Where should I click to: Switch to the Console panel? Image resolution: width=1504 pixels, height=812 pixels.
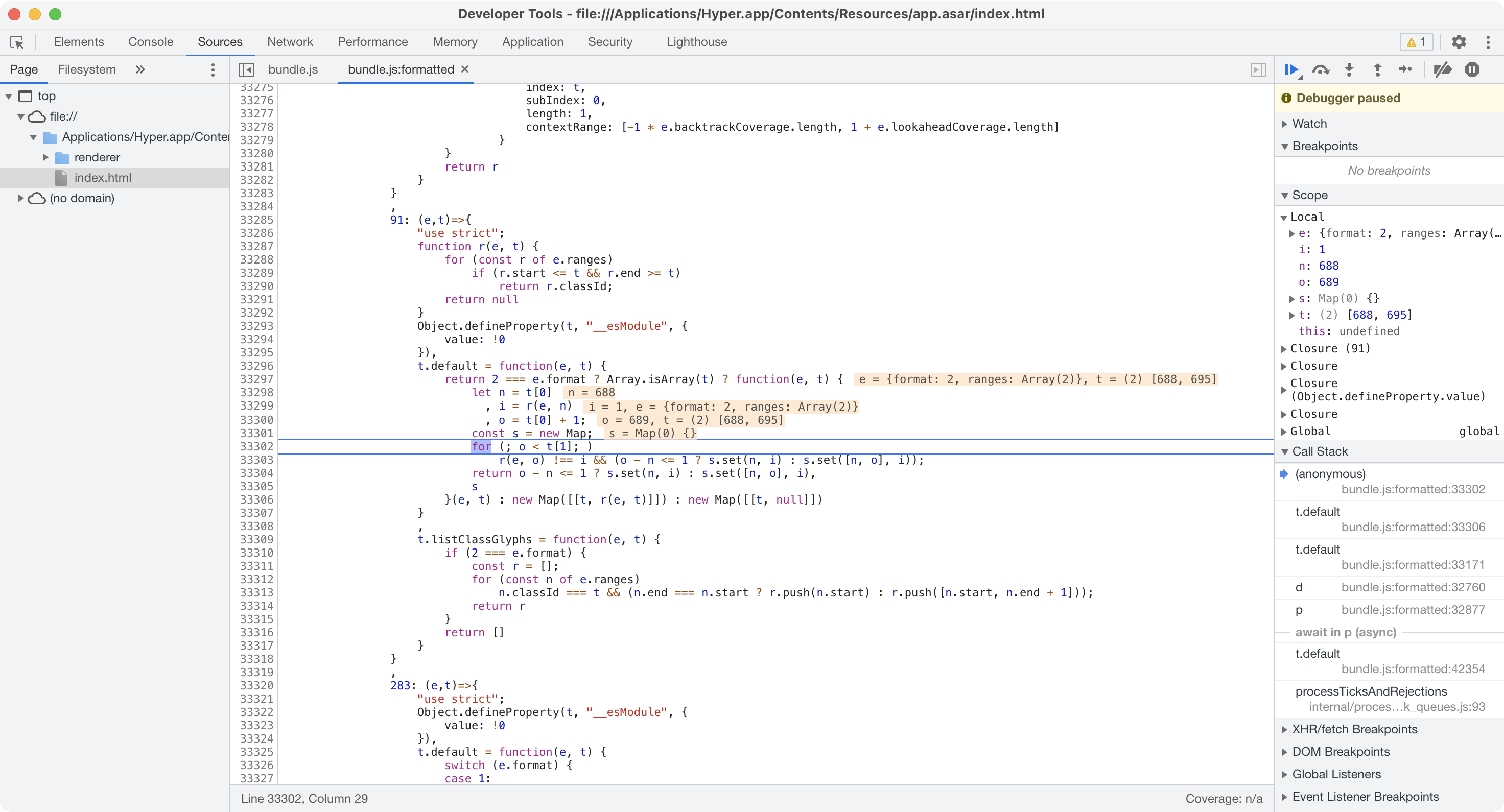tap(150, 41)
